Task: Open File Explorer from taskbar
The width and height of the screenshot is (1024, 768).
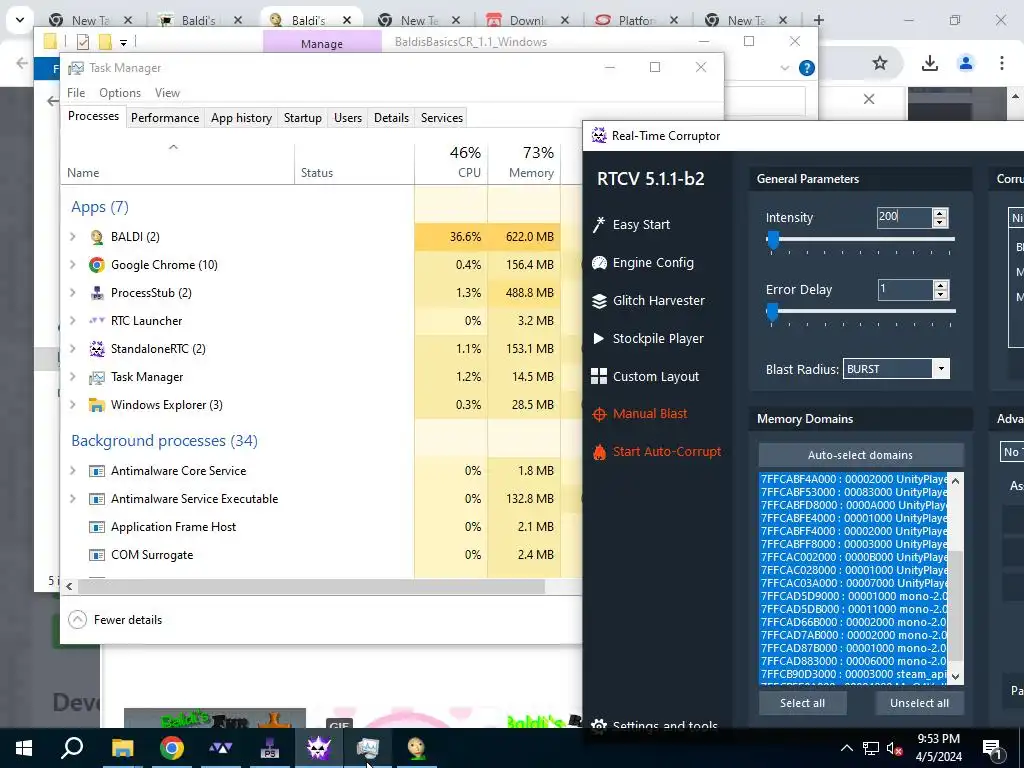Action: (x=122, y=748)
